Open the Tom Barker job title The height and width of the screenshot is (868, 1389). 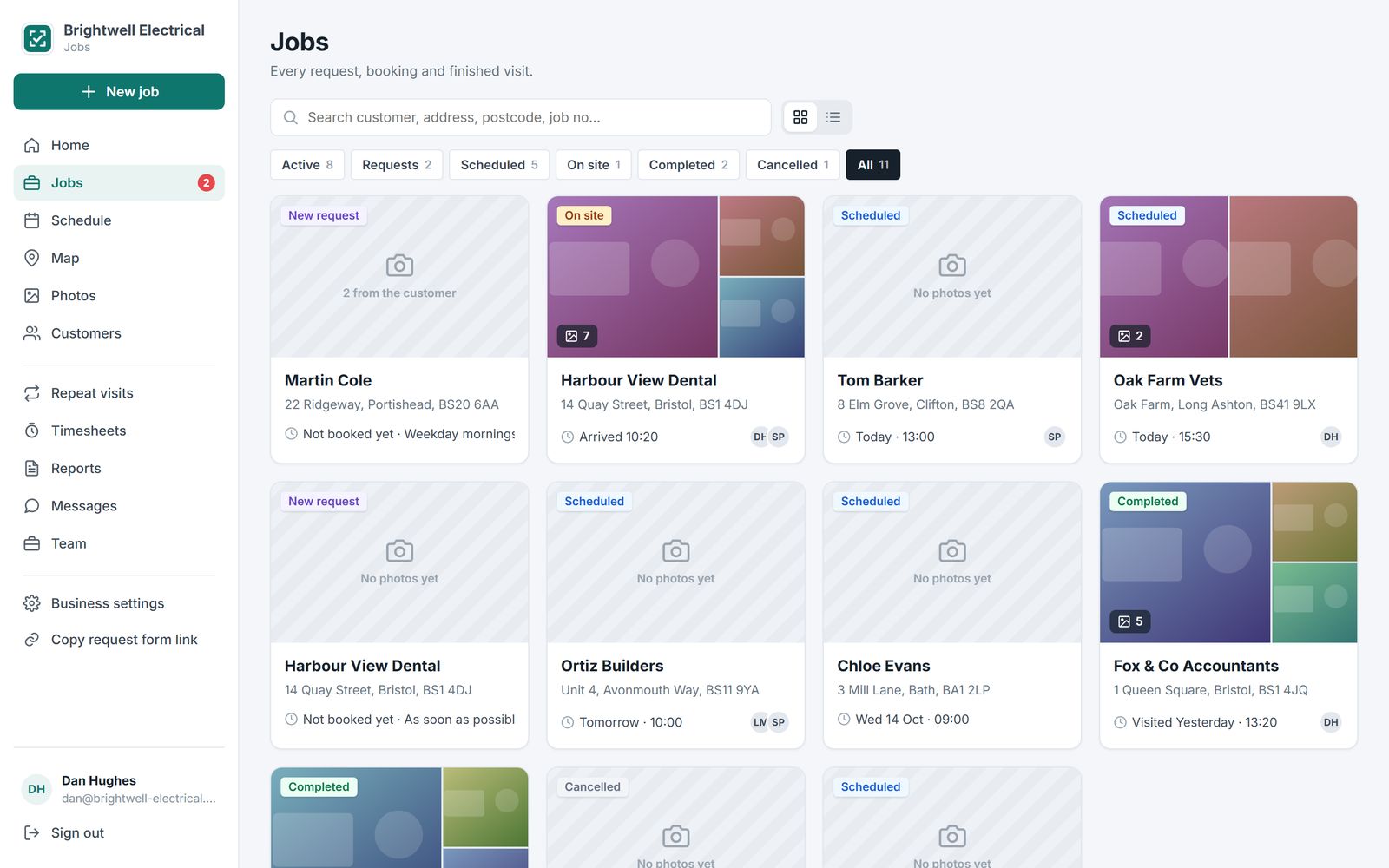point(880,380)
